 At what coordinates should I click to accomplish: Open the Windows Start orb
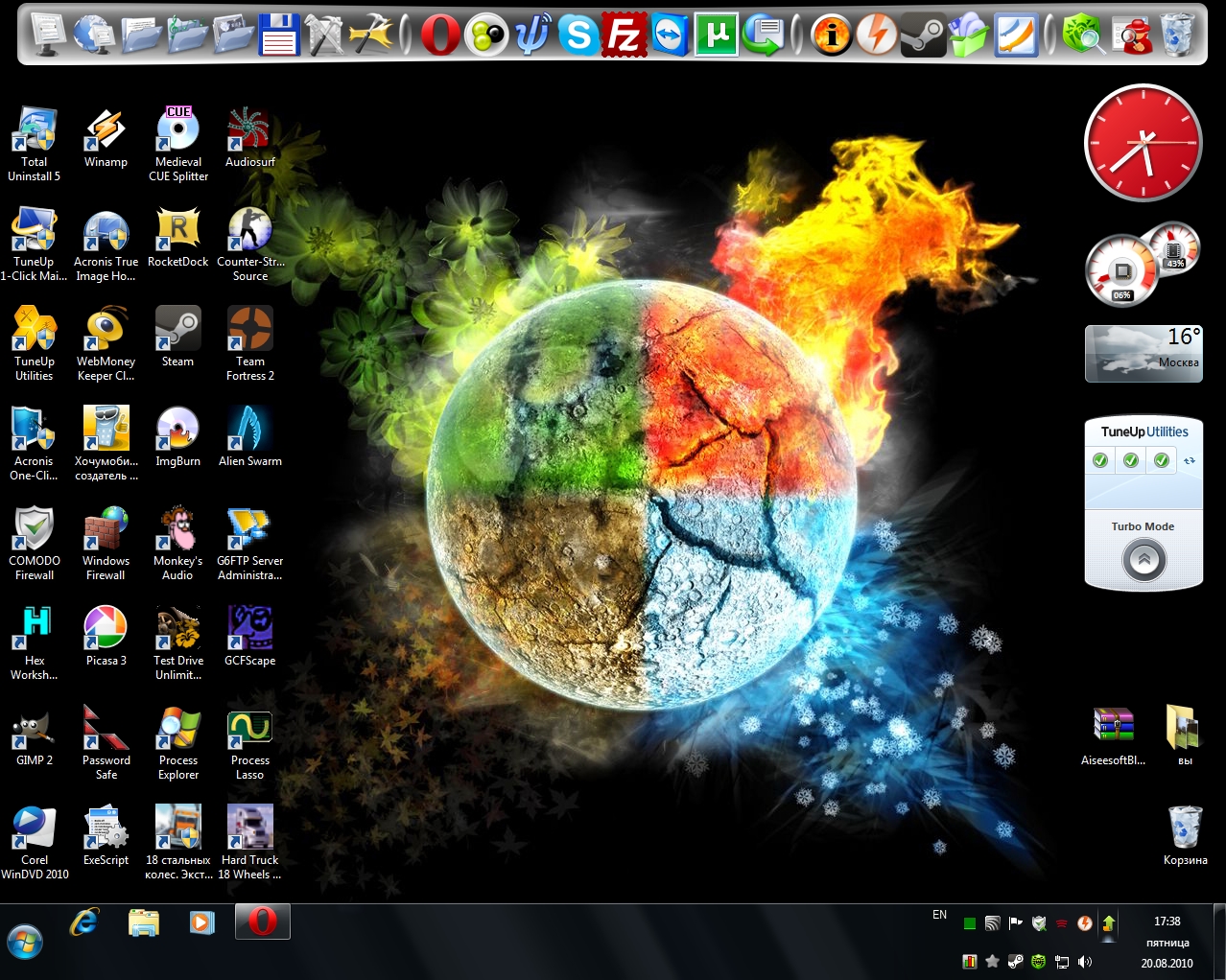pyautogui.click(x=25, y=942)
